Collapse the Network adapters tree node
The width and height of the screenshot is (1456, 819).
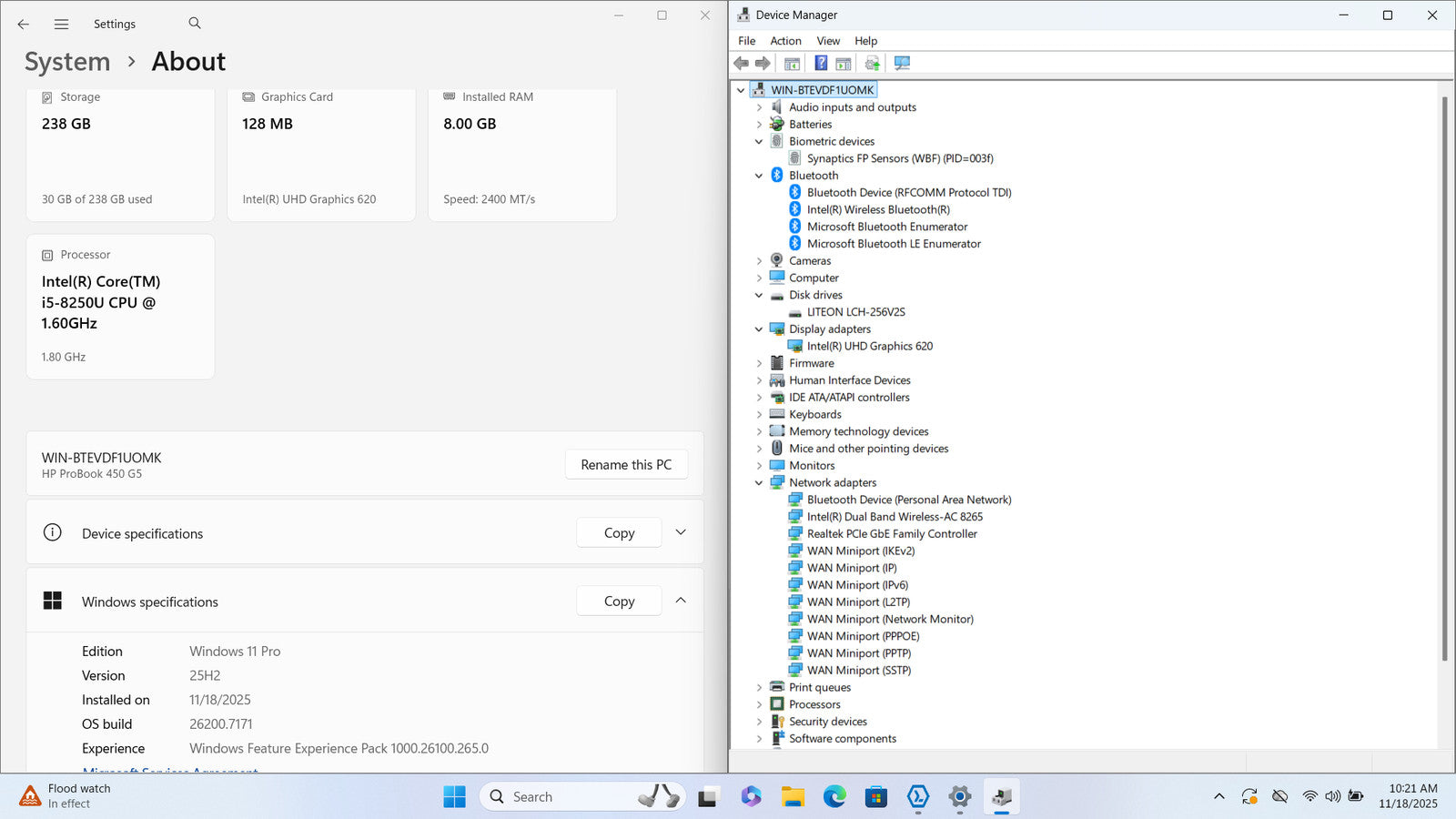(759, 483)
